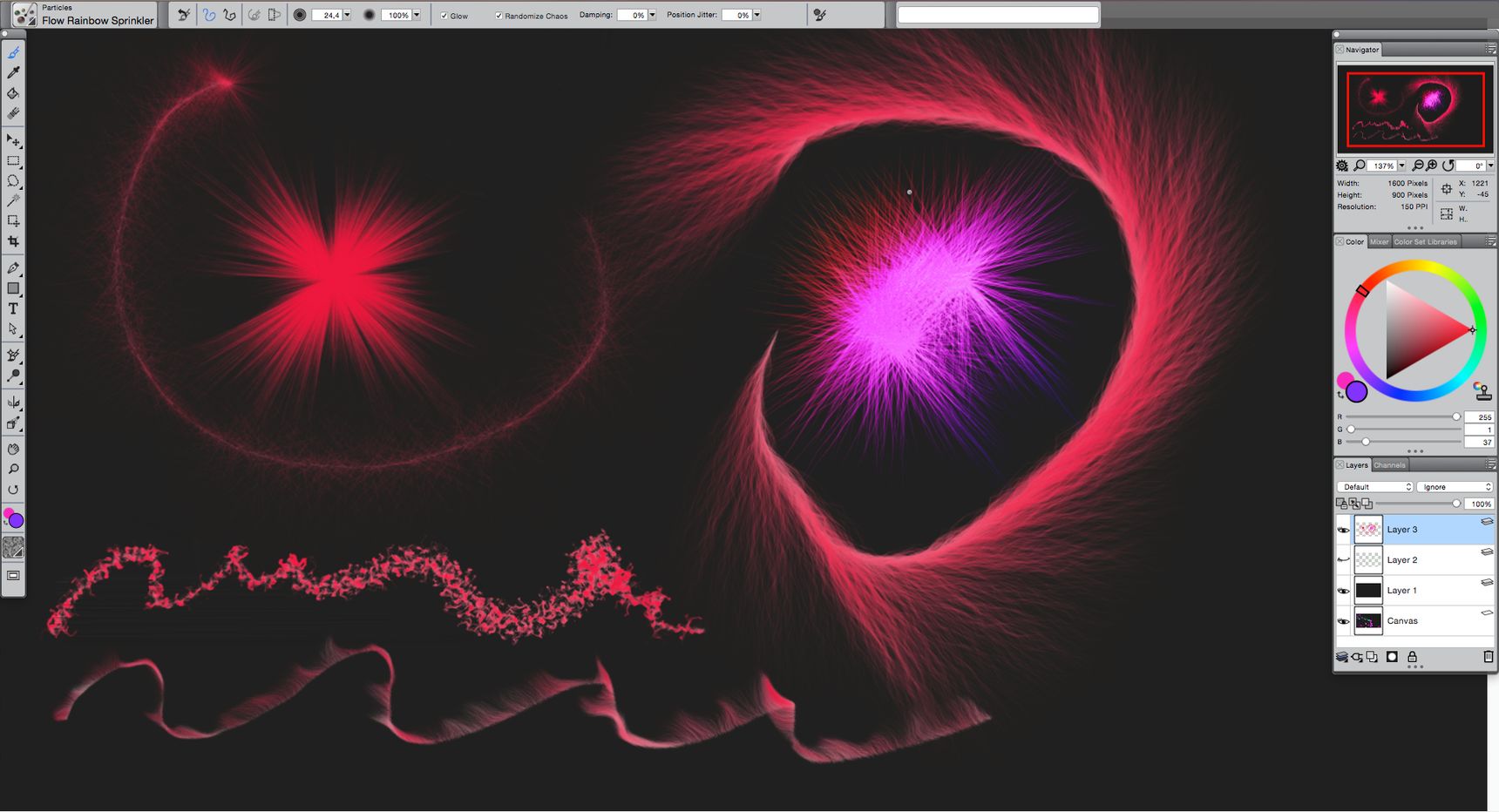Screen dimensions: 1499x812
Task: Select the Layer Adjuster tool
Action: 13,140
